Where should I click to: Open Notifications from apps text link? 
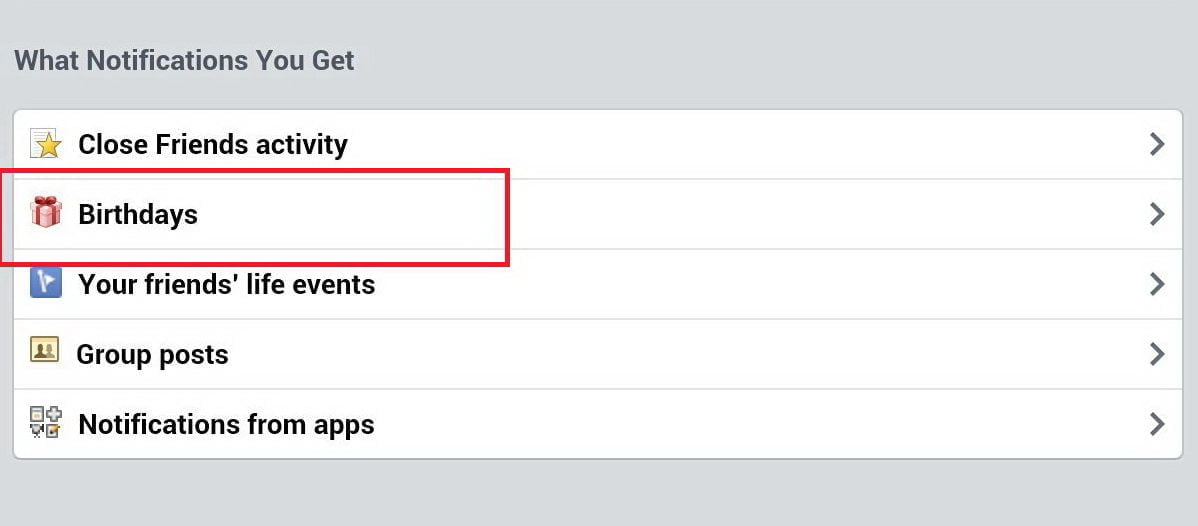(x=227, y=424)
